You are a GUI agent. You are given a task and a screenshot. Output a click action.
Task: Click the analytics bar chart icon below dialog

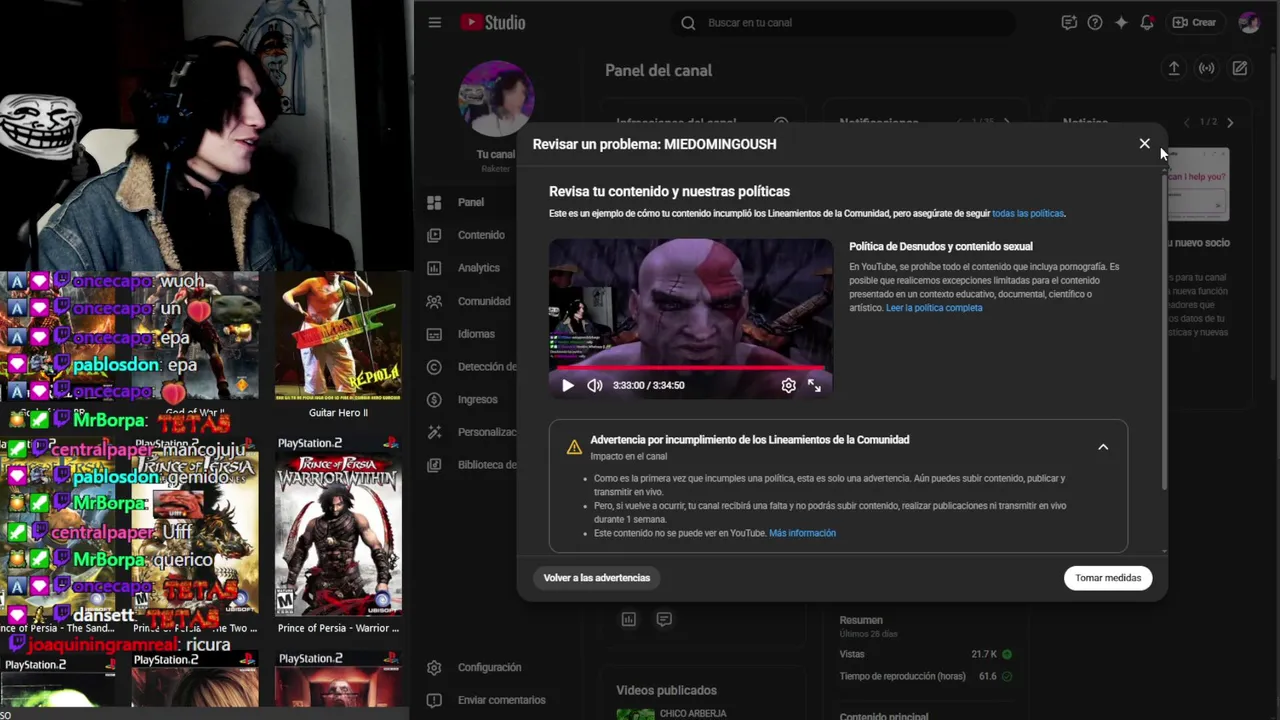pyautogui.click(x=629, y=619)
